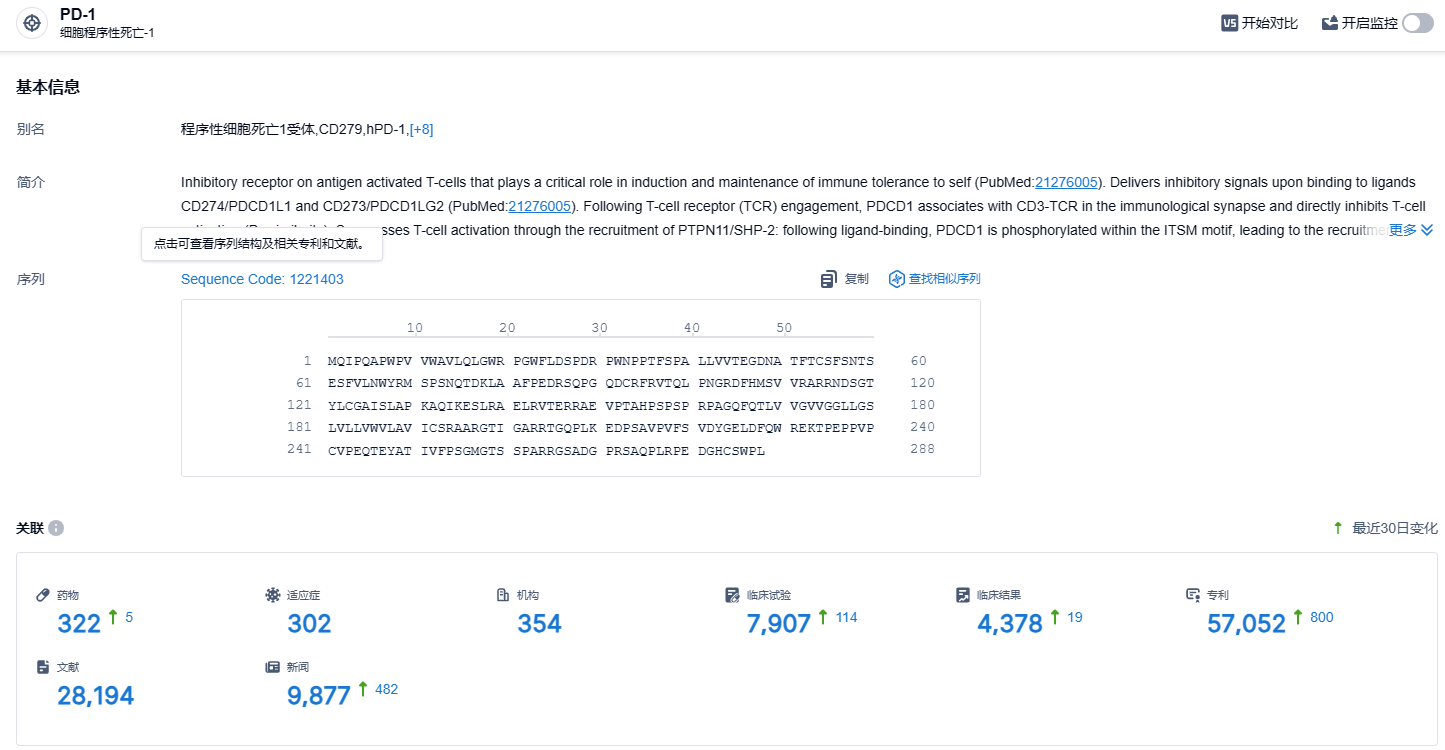This screenshot has height=750, width=1445.
Task: Toggle the 开启监控 monitoring switch
Action: [x=1417, y=23]
